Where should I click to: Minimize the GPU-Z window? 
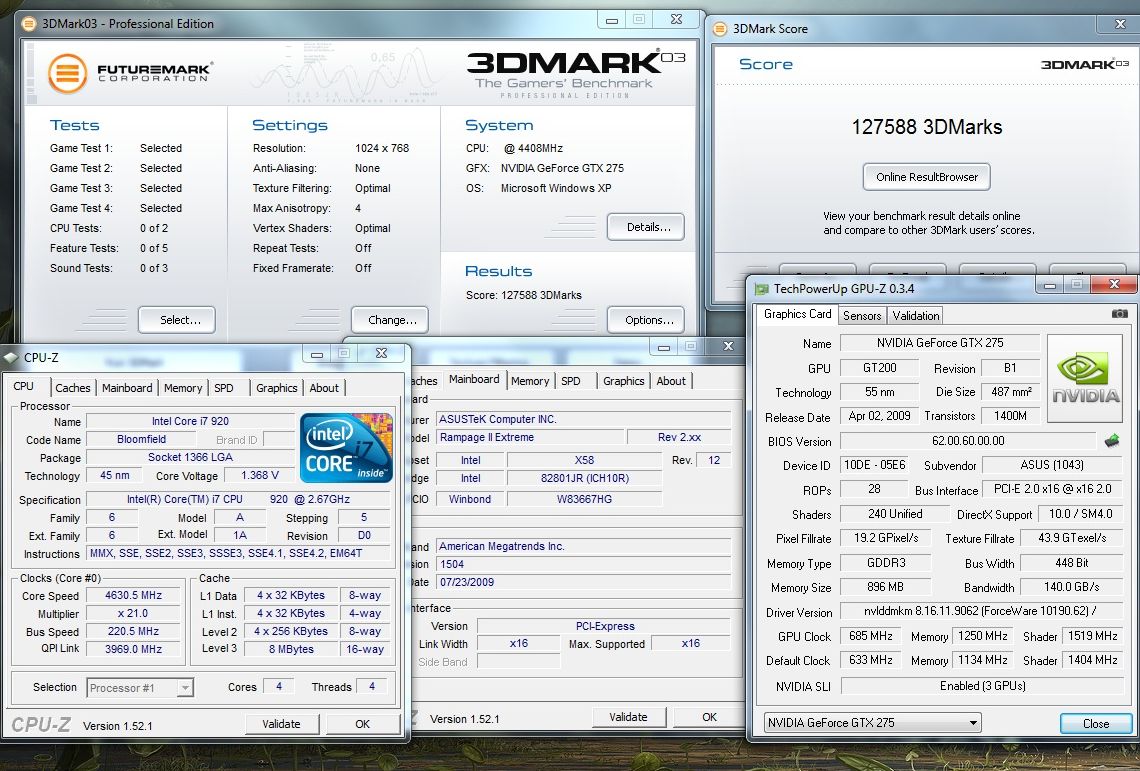pos(1049,285)
